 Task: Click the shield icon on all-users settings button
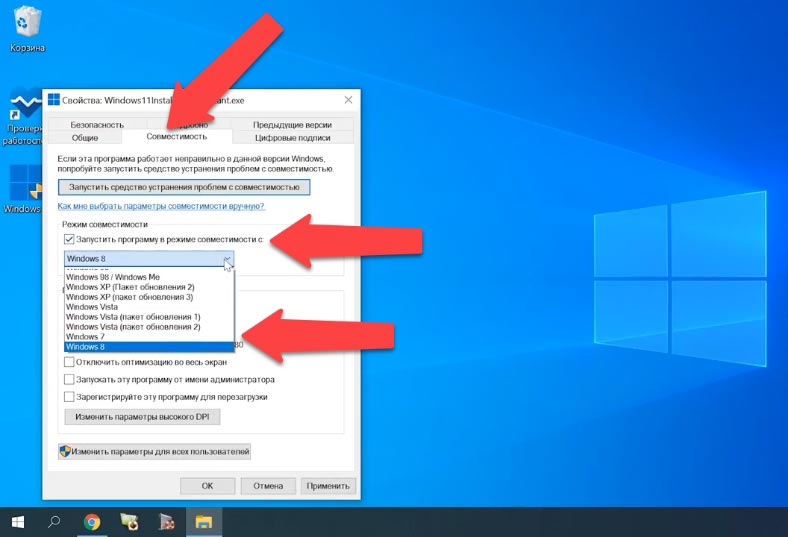(65, 451)
